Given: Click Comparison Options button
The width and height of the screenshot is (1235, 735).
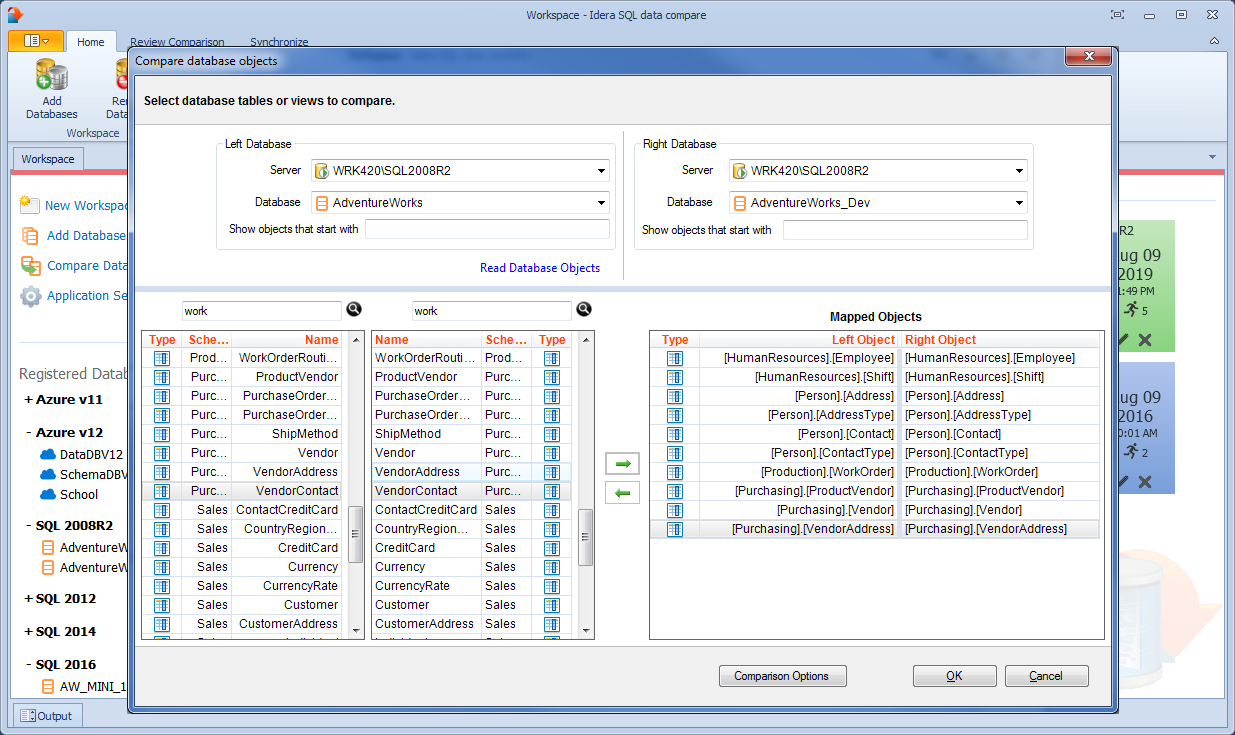Looking at the screenshot, I should point(782,676).
